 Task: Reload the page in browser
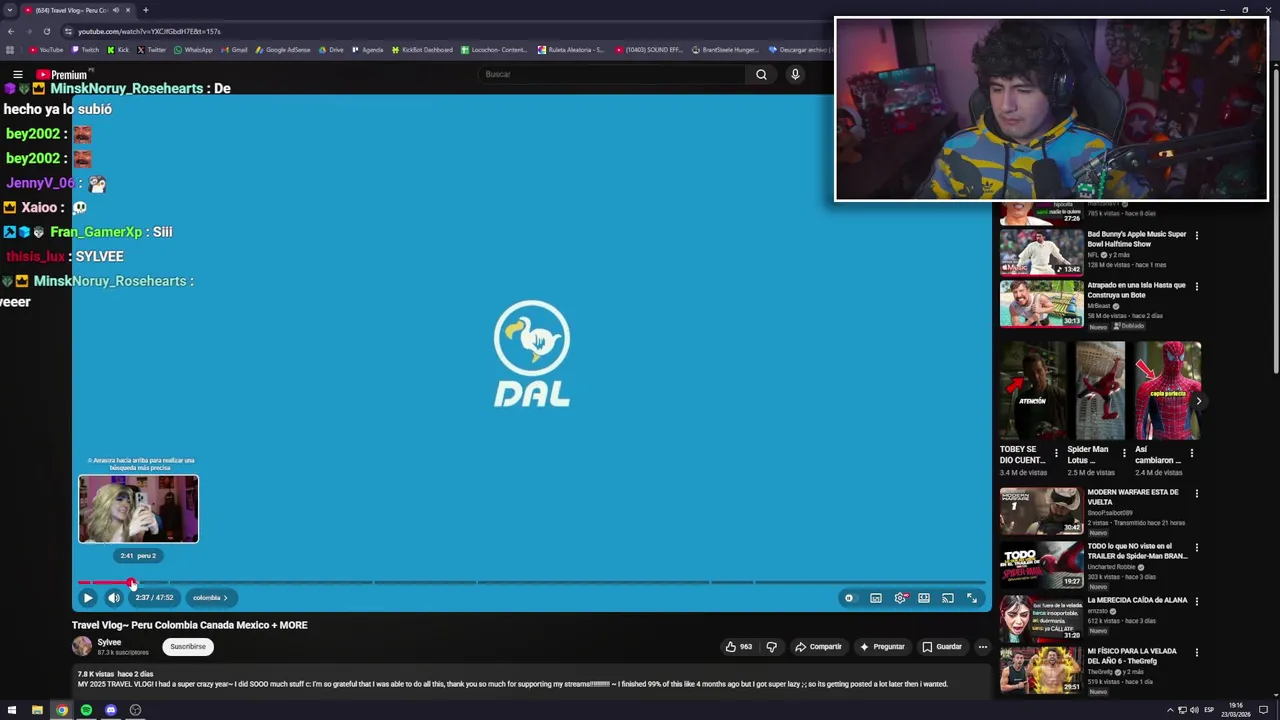pos(46,31)
